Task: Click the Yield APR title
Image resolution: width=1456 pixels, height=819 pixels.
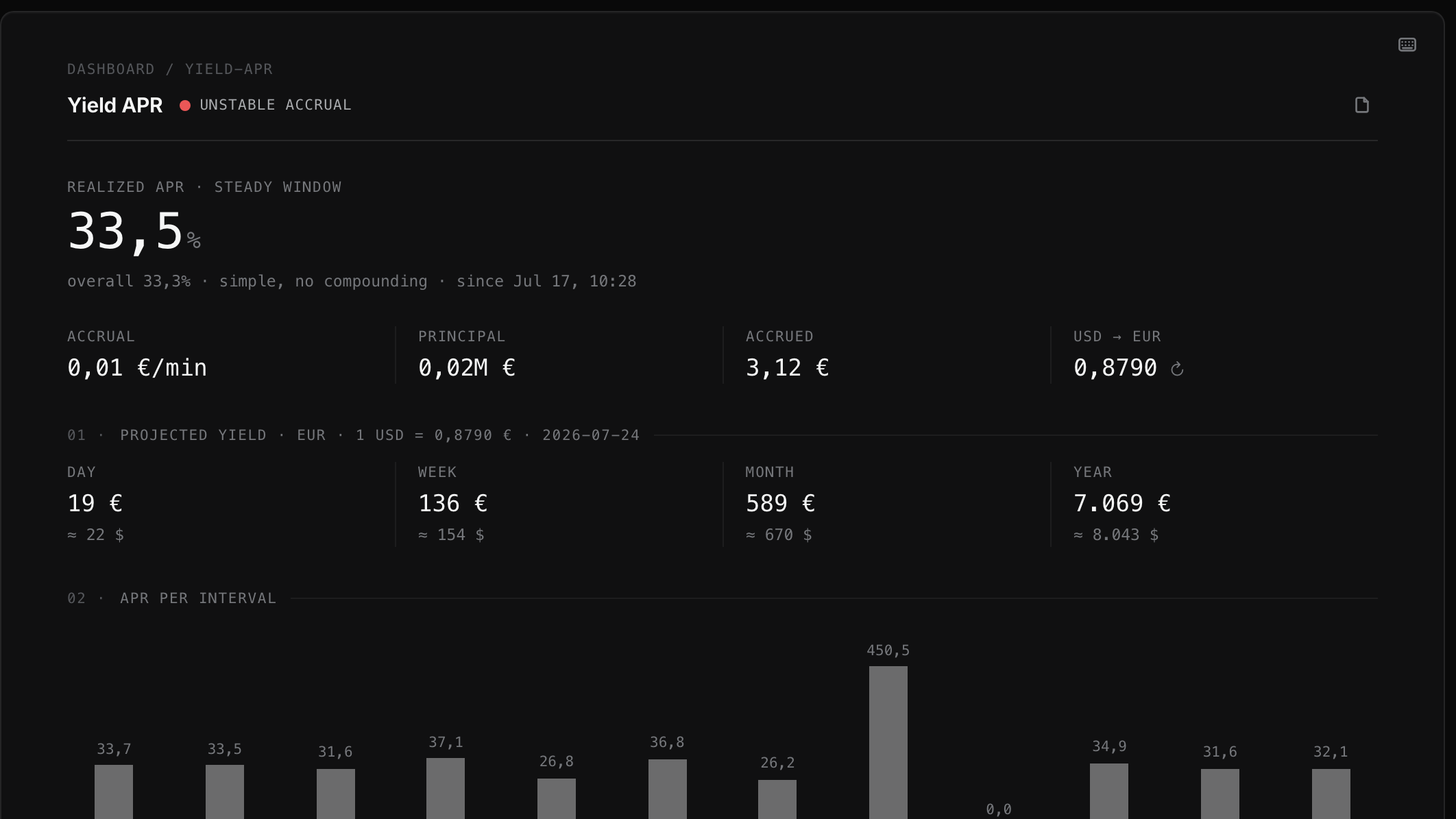Action: click(x=115, y=105)
